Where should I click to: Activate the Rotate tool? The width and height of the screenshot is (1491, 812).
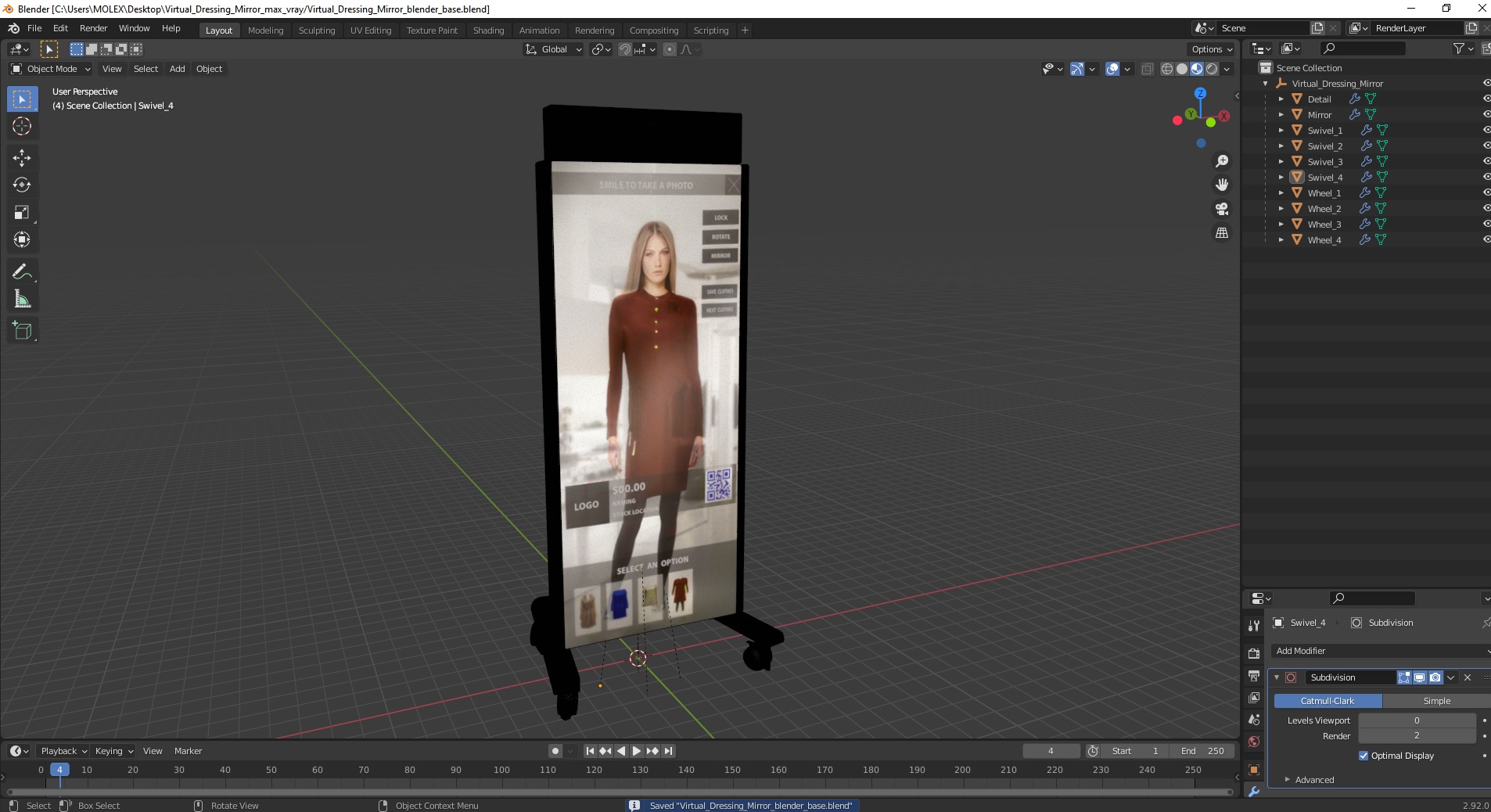(22, 185)
